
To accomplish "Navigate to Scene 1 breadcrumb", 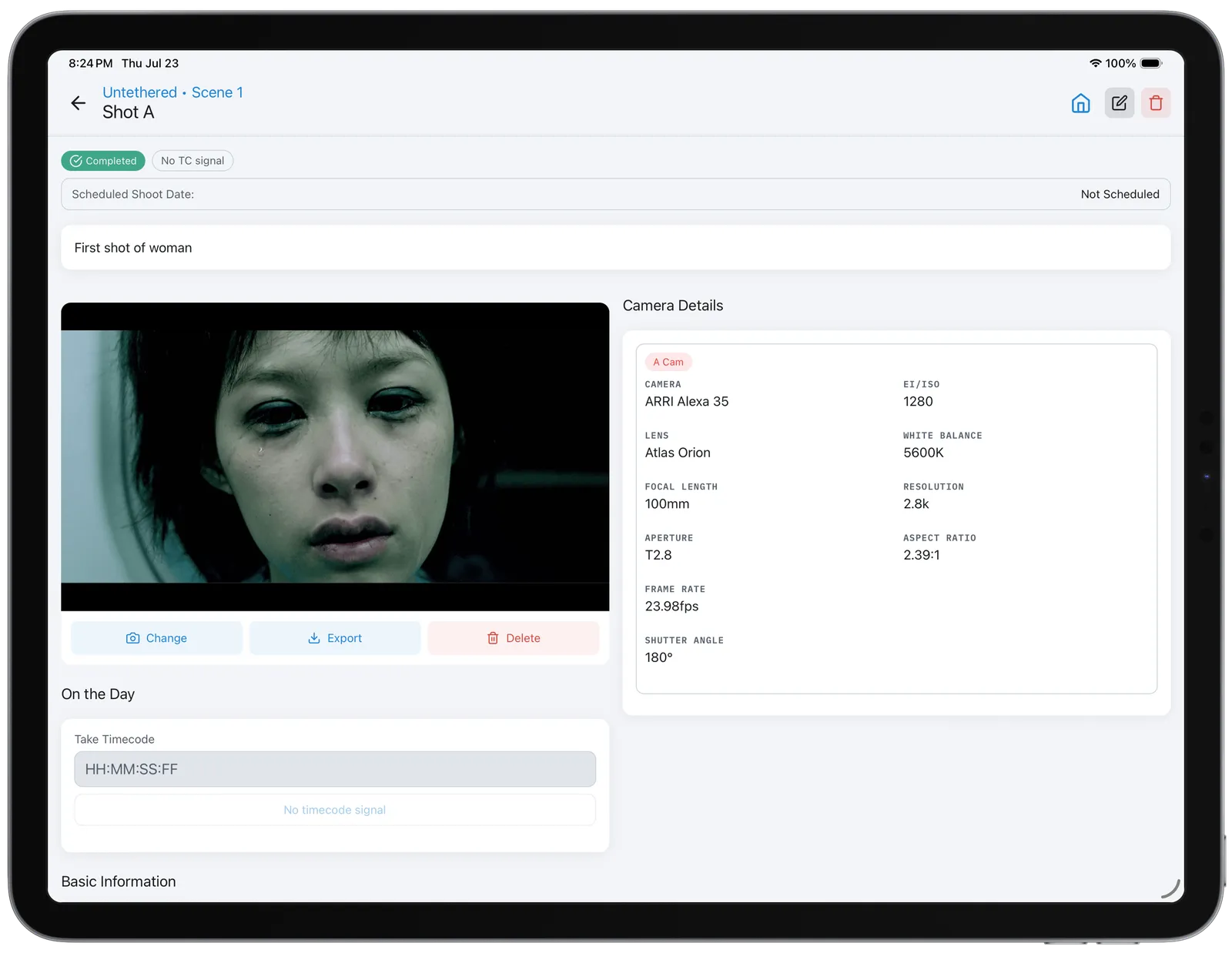I will click(217, 92).
